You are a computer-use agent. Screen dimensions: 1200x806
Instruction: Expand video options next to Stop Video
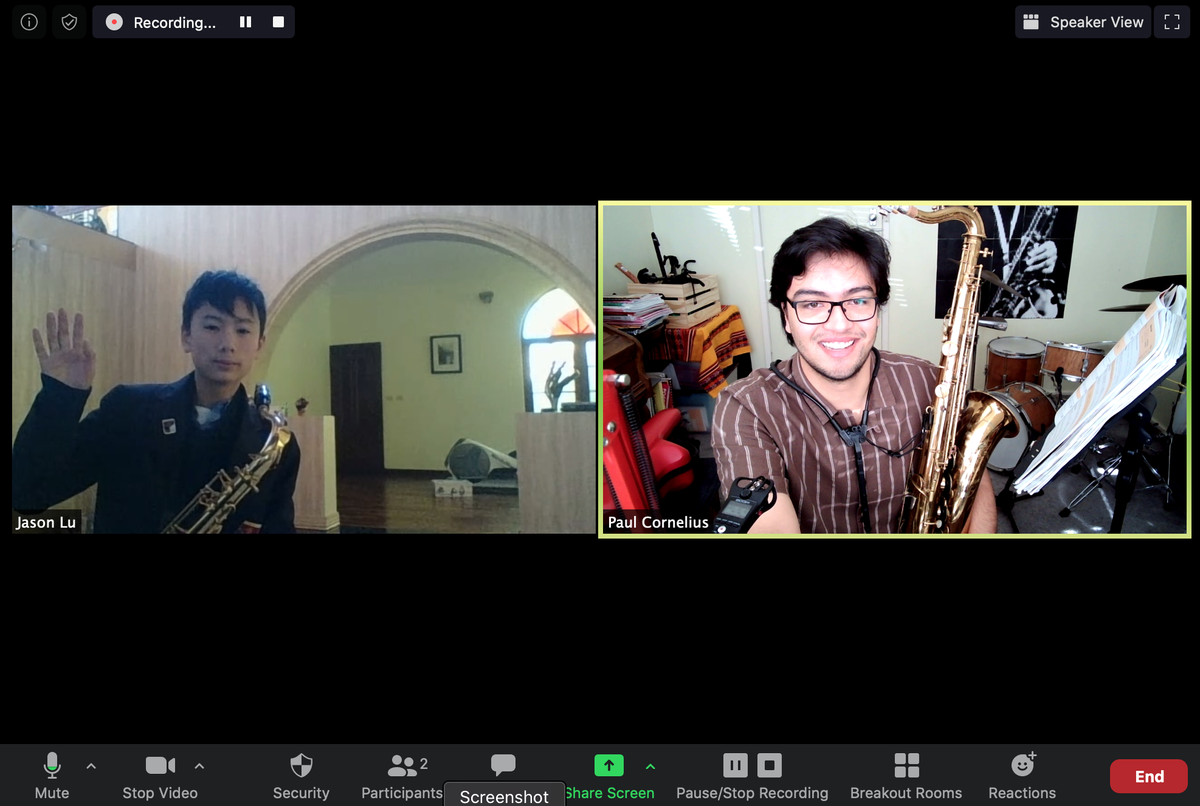pos(199,766)
